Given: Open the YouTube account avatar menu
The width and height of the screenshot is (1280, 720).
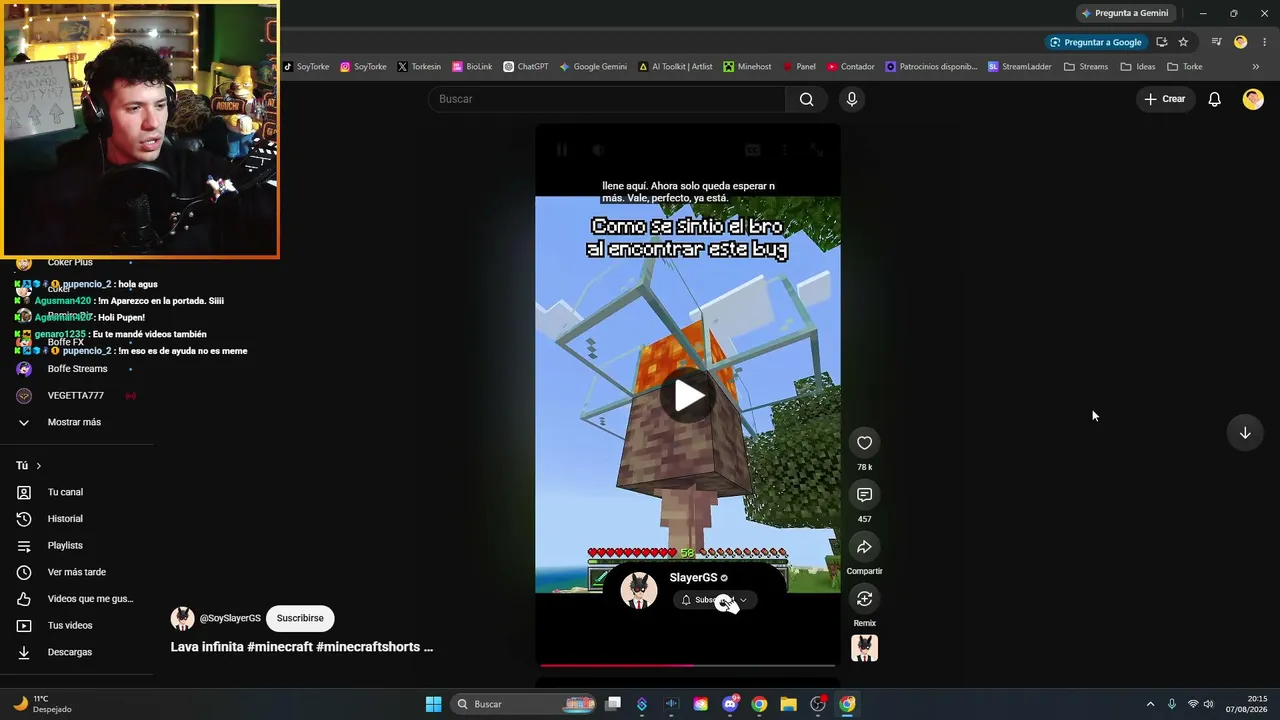Looking at the screenshot, I should tap(1253, 99).
